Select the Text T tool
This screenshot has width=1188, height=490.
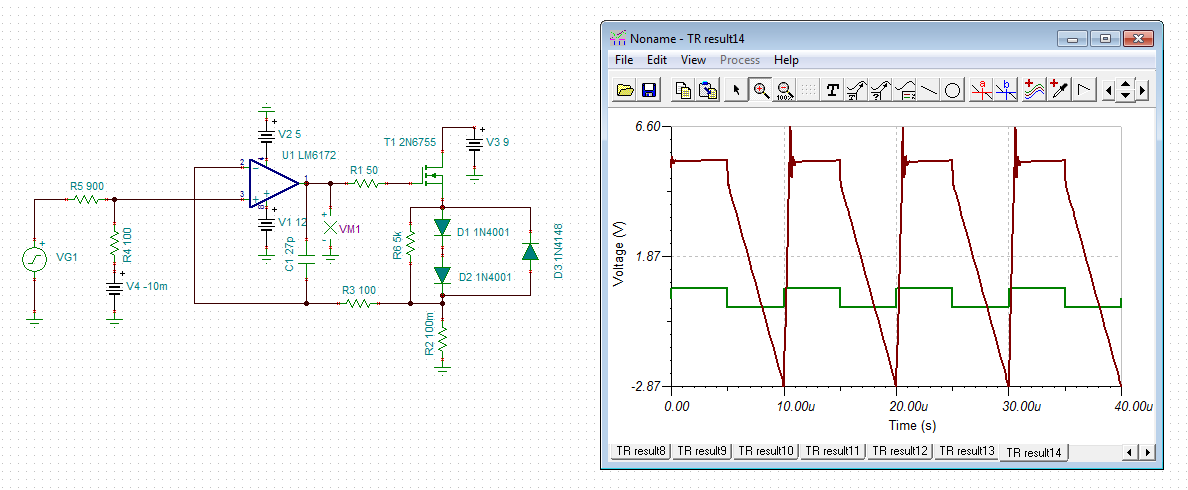point(833,90)
